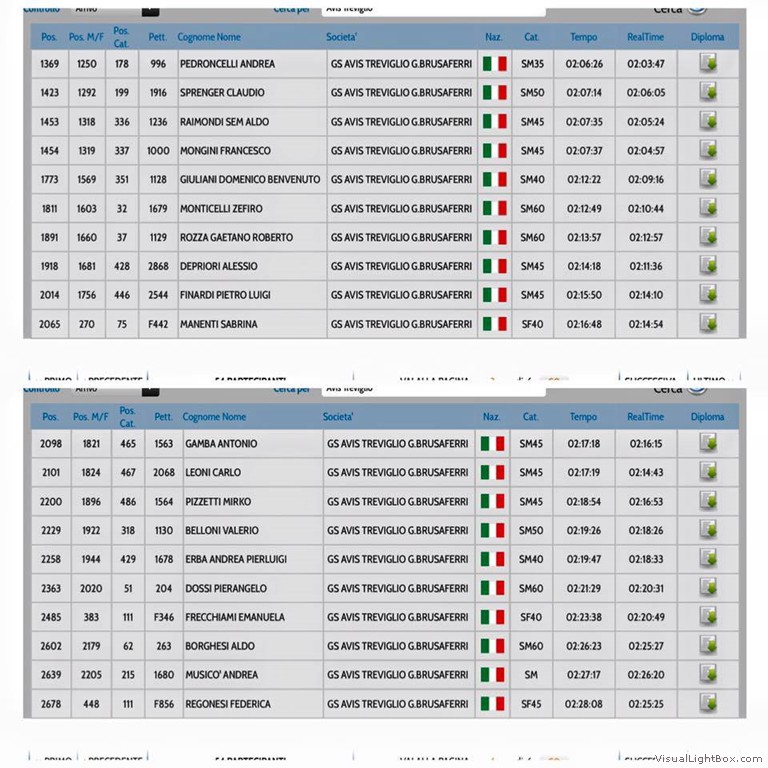Select name SPRENGER CLAUDIO
Screen dimensions: 768x768
click(x=222, y=93)
